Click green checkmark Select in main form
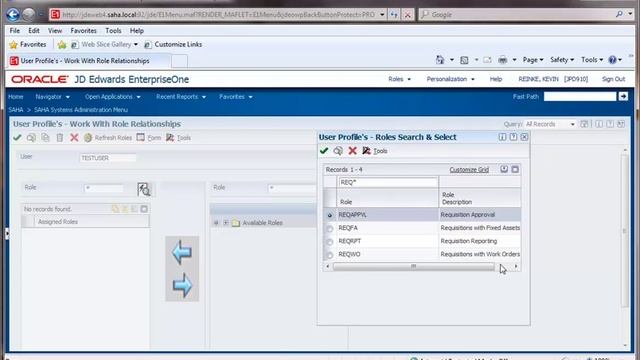640x360 pixels. (17, 138)
